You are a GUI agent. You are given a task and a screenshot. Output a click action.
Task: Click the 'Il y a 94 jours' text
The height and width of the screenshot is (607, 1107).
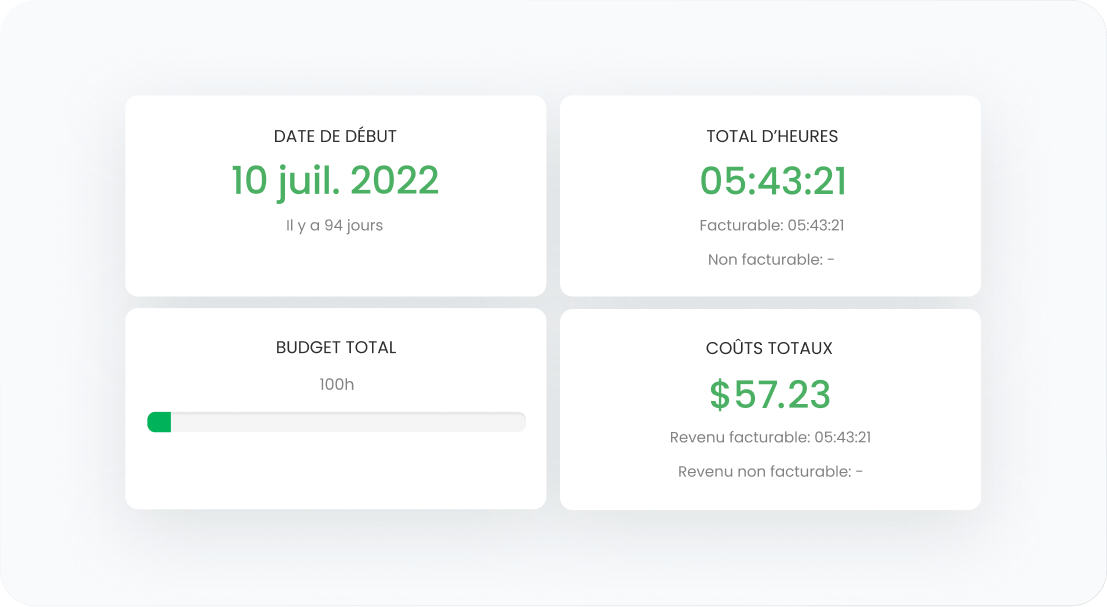(335, 226)
